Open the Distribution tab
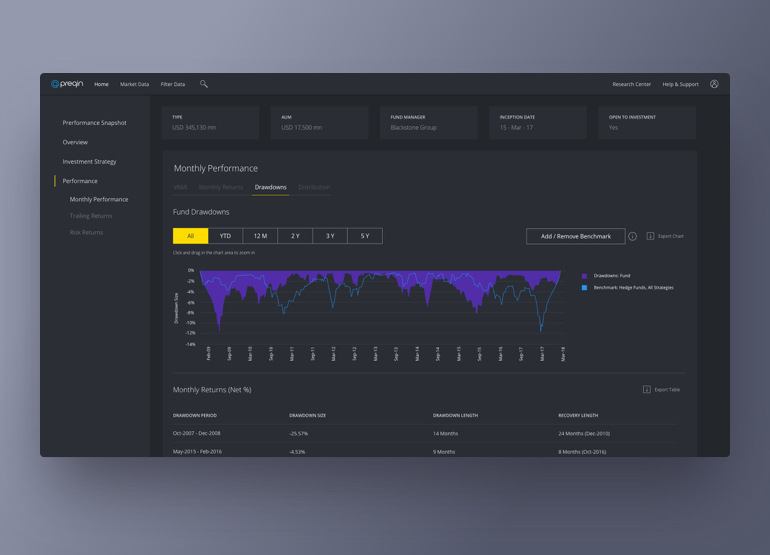 point(314,187)
